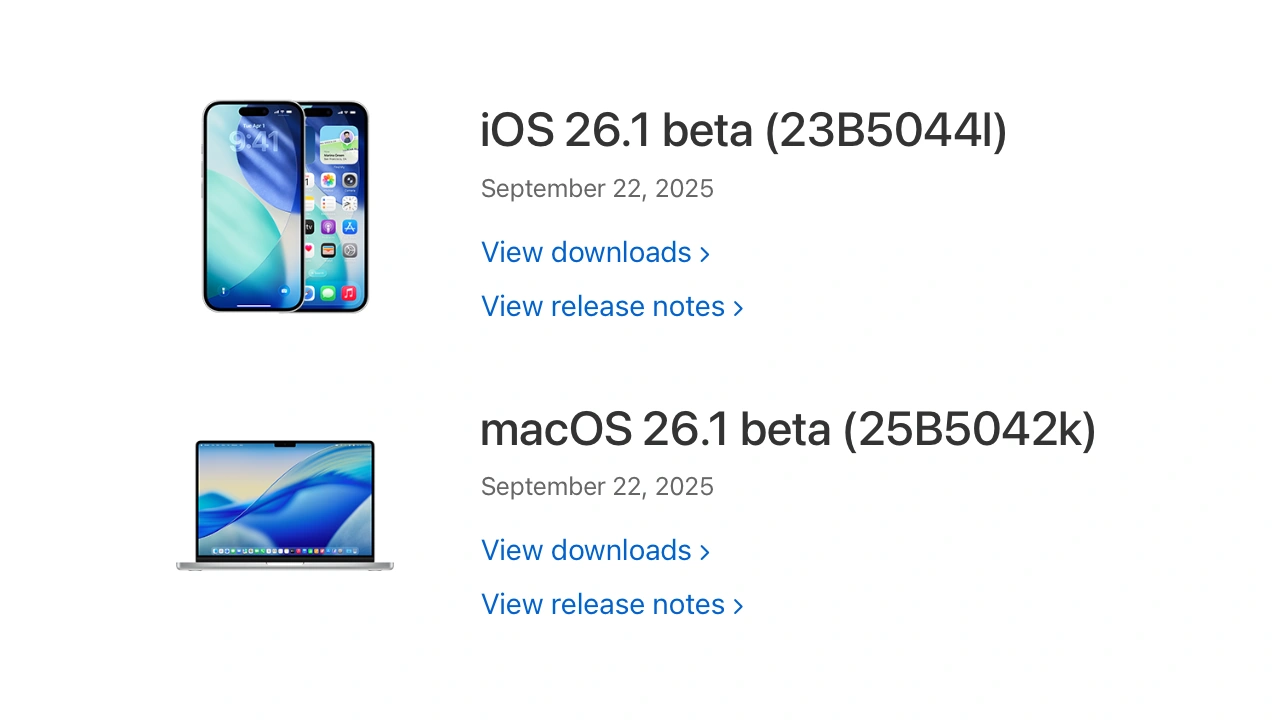Click the Clock app icon on the iPhone display
Image resolution: width=1280 pixels, height=720 pixels.
point(348,204)
